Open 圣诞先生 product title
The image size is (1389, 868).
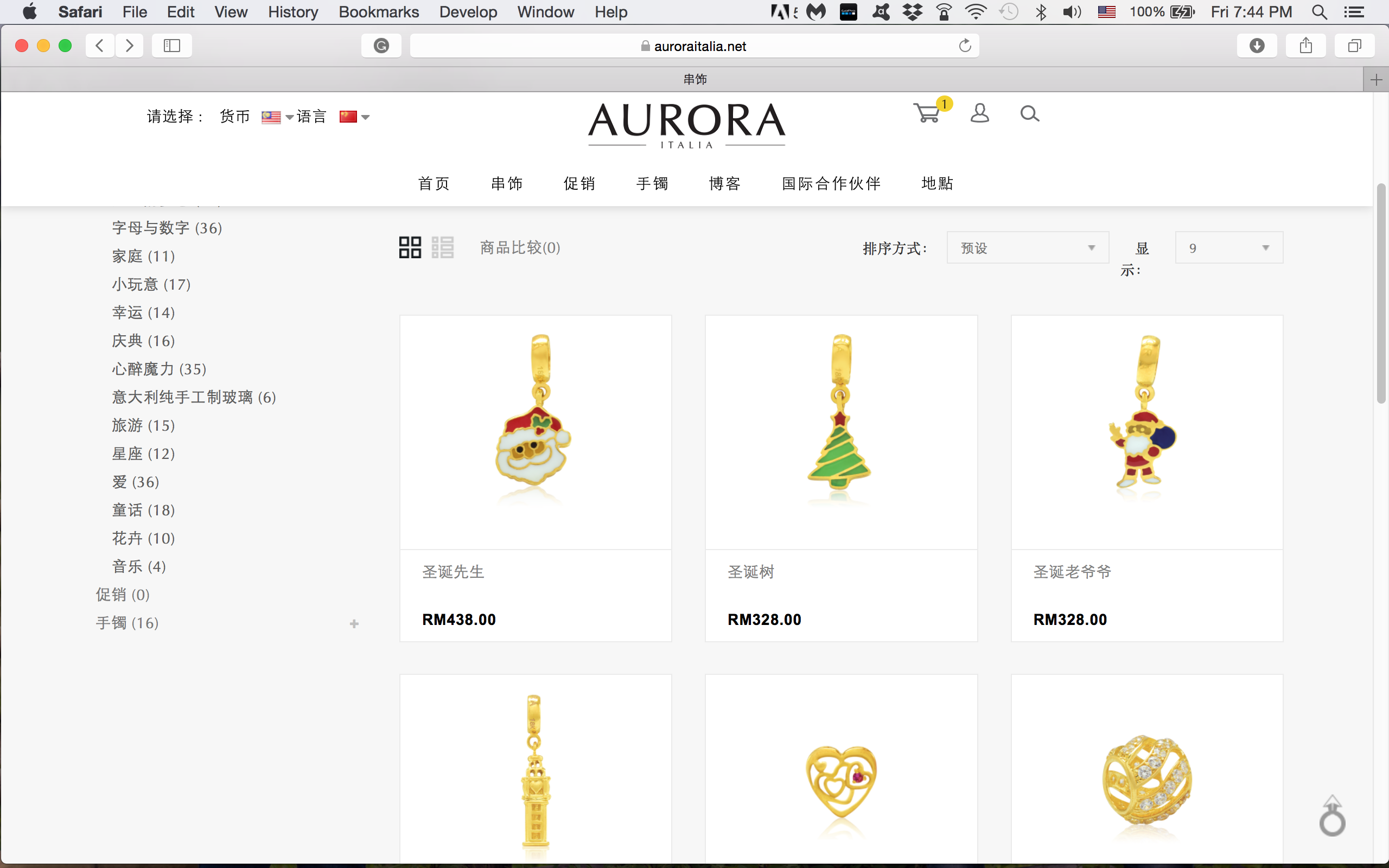click(454, 572)
